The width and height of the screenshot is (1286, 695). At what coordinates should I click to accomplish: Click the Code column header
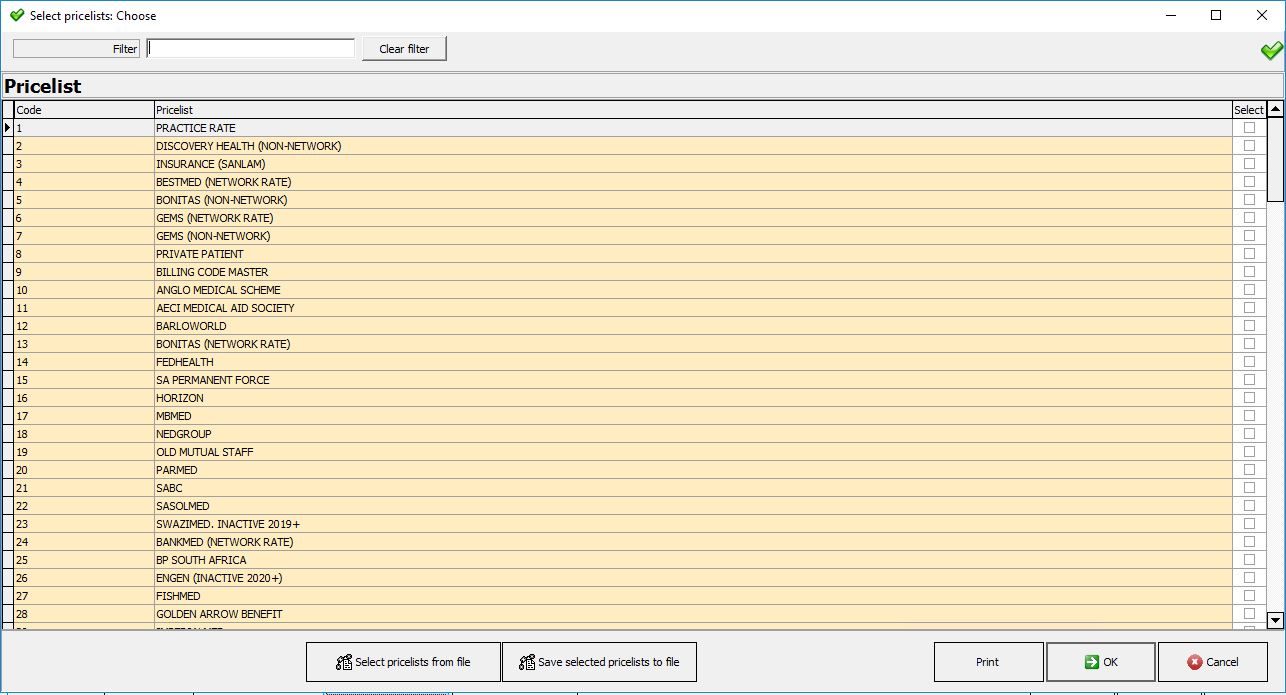click(x=84, y=110)
